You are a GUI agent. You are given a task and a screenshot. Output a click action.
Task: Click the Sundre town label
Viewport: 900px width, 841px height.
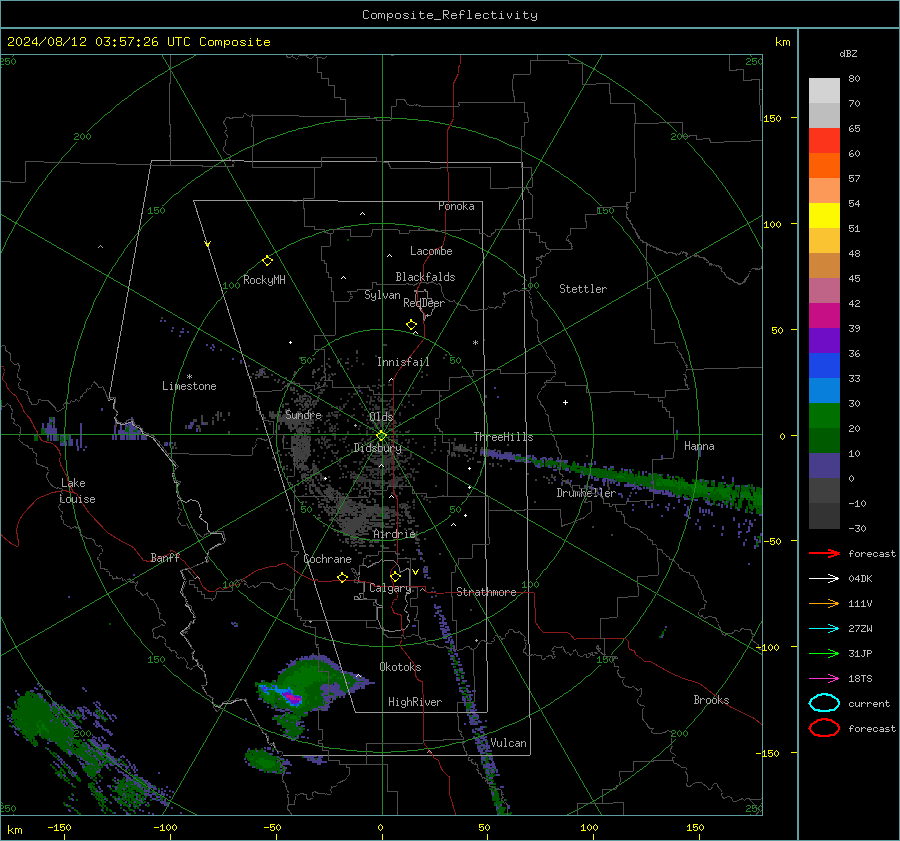pyautogui.click(x=304, y=414)
